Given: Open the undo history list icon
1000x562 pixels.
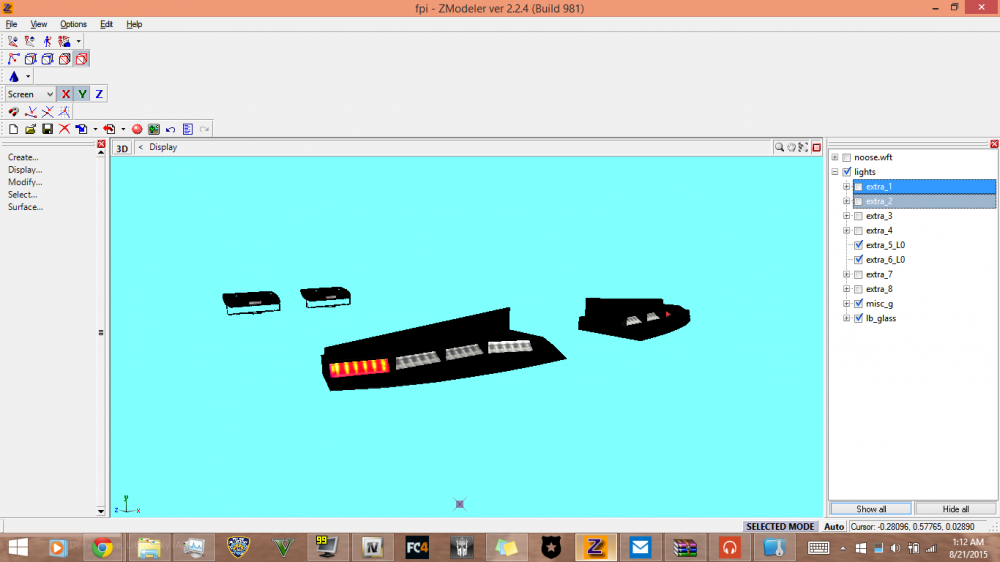Looking at the screenshot, I should coord(188,129).
